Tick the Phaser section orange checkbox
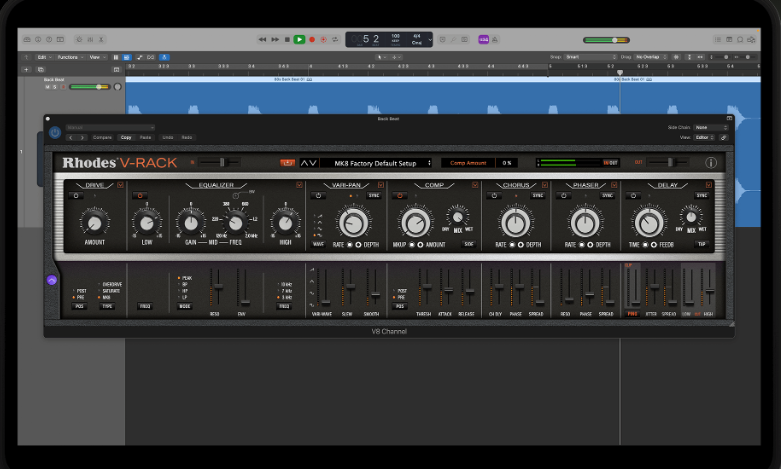This screenshot has width=781, height=469. tap(614, 185)
